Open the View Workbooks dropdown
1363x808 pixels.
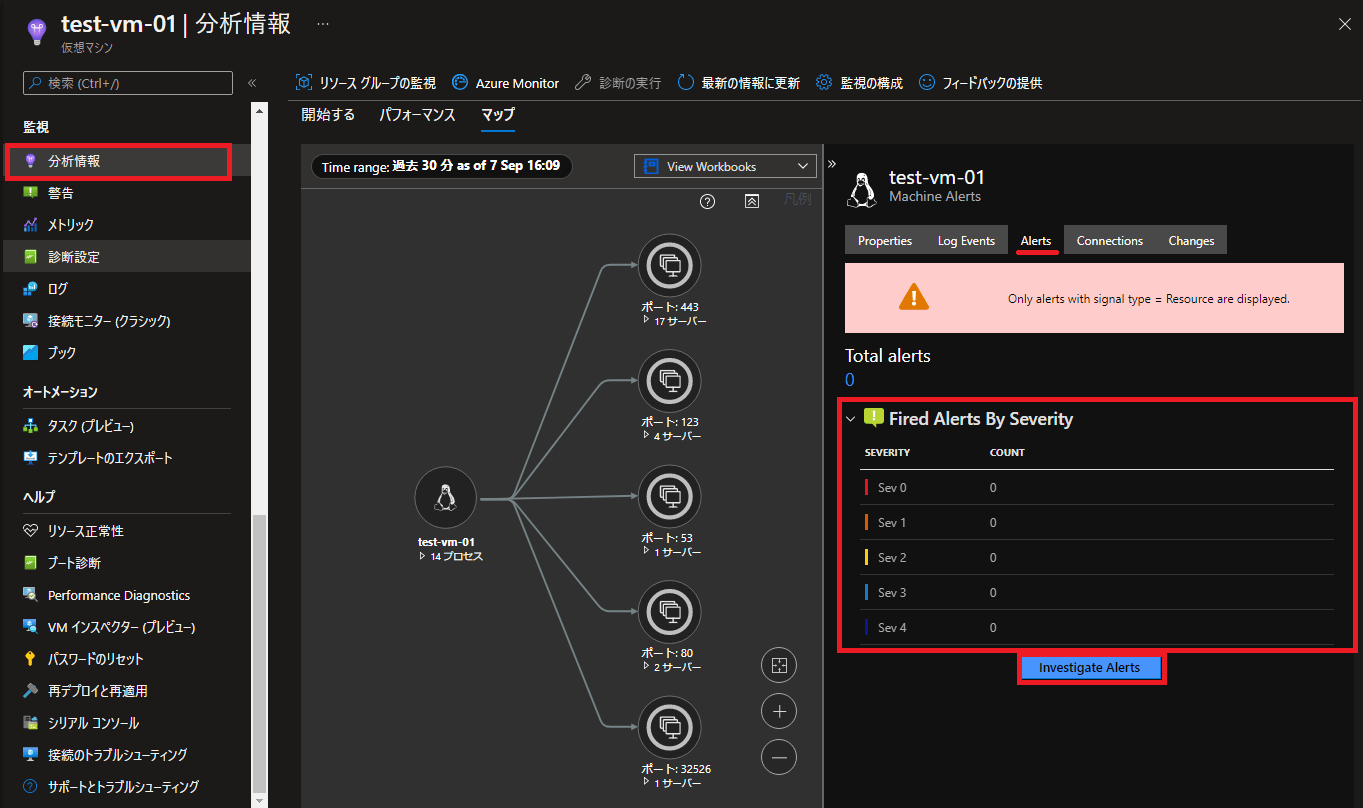pos(725,166)
